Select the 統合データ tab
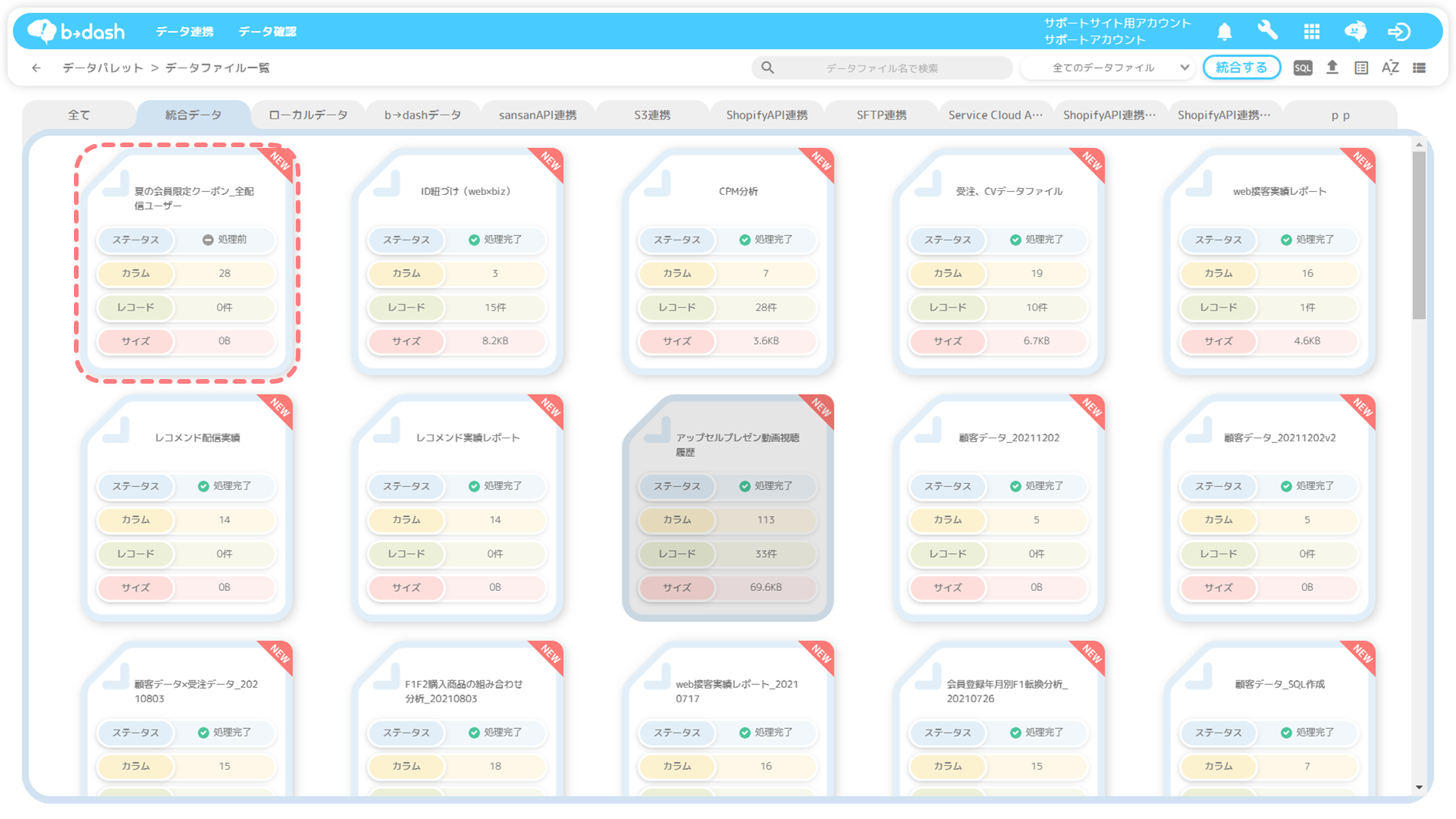Screen dimensions: 1456x819 click(x=193, y=115)
